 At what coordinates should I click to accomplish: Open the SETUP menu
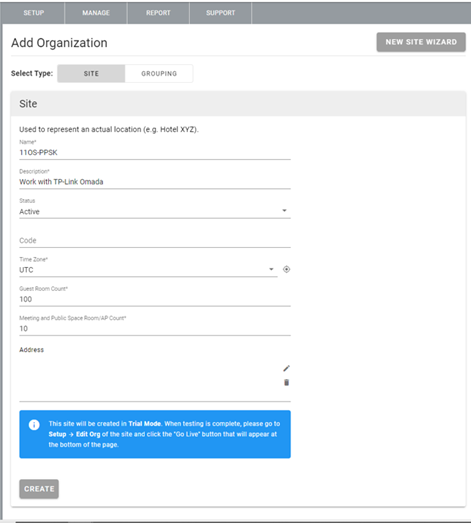tap(33, 13)
